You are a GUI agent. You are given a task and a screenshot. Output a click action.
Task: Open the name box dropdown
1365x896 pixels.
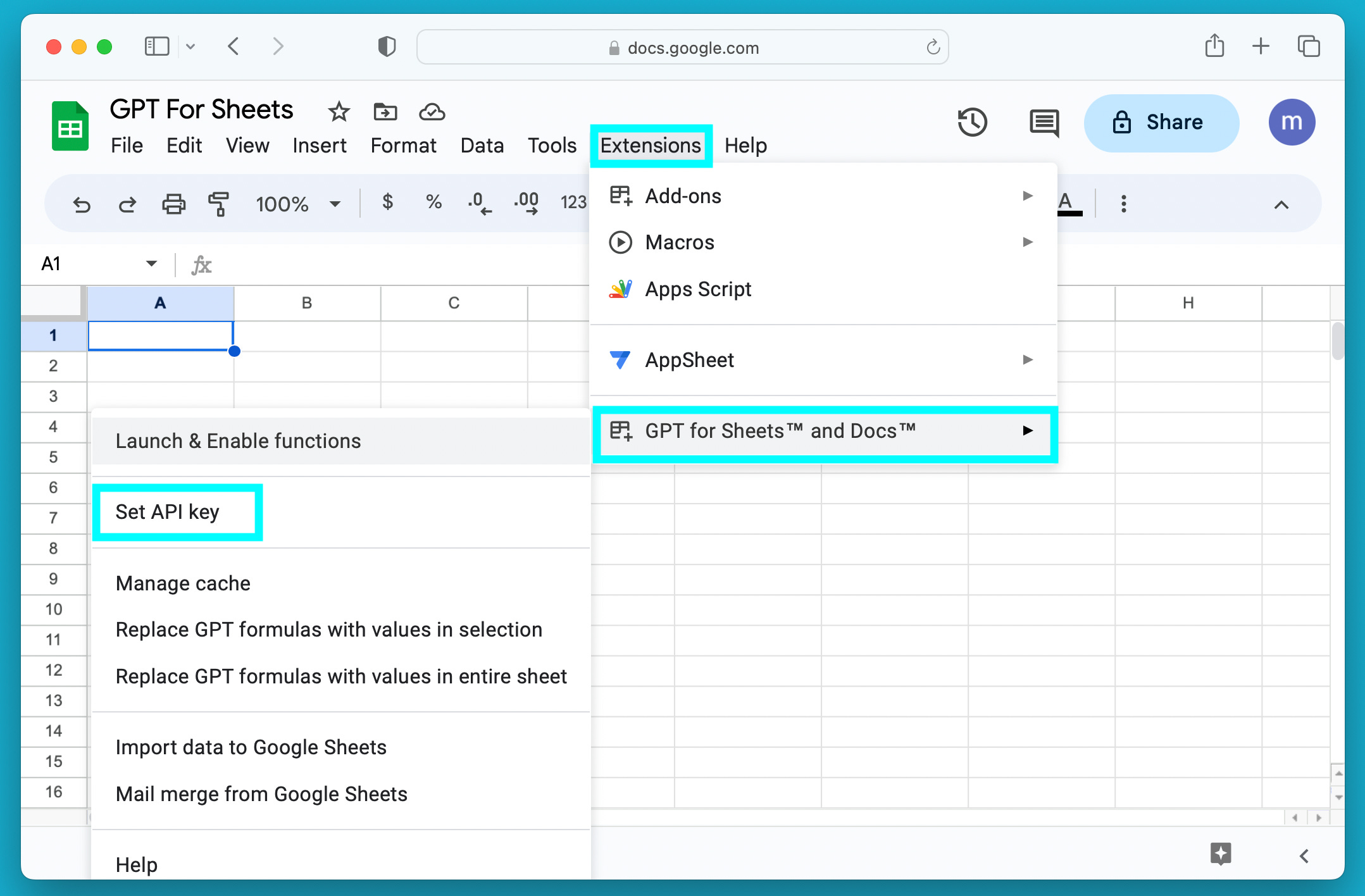tap(151, 263)
